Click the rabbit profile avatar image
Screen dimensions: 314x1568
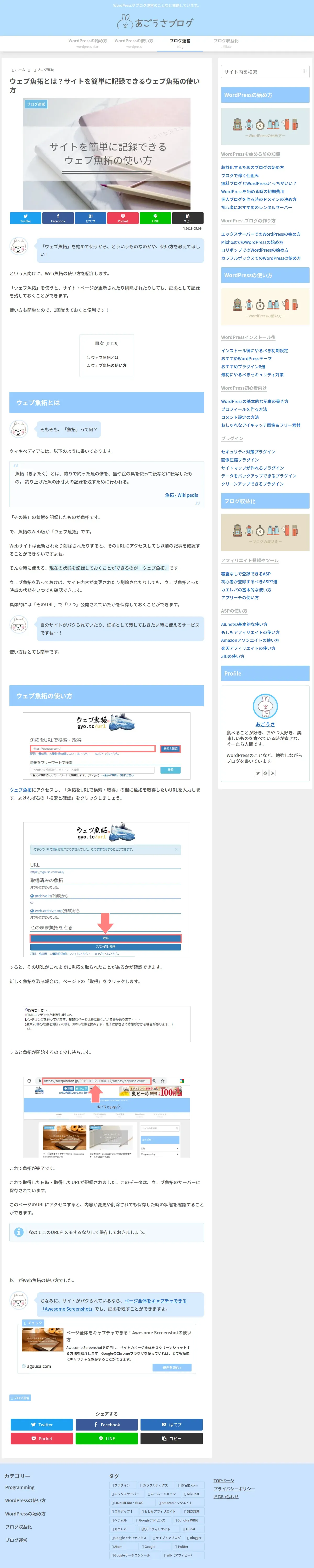[265, 706]
